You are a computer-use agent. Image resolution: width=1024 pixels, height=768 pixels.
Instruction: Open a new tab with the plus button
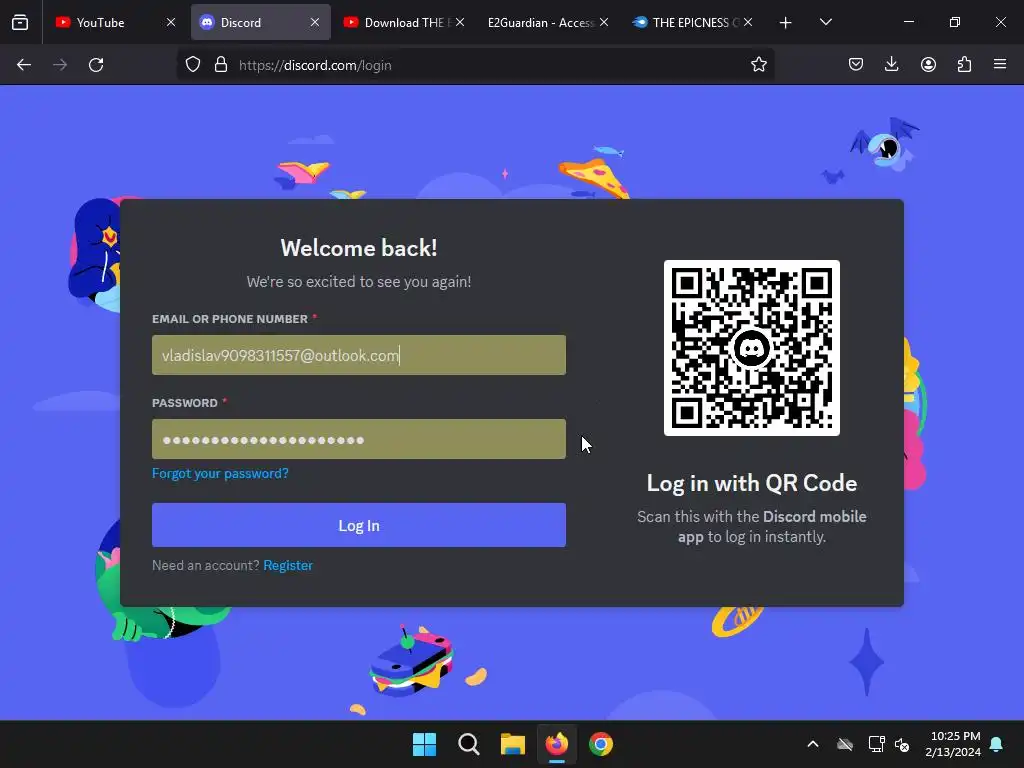[x=786, y=23]
